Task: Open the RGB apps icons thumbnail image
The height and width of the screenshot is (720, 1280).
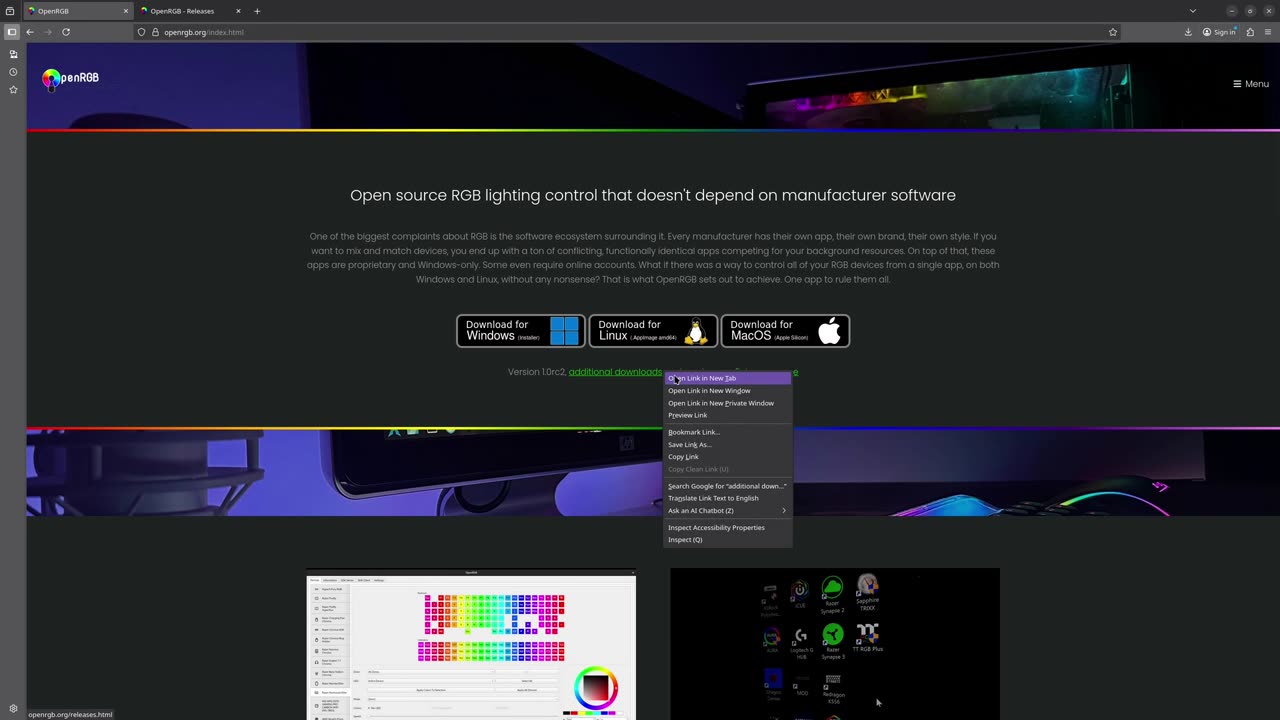Action: (x=835, y=644)
